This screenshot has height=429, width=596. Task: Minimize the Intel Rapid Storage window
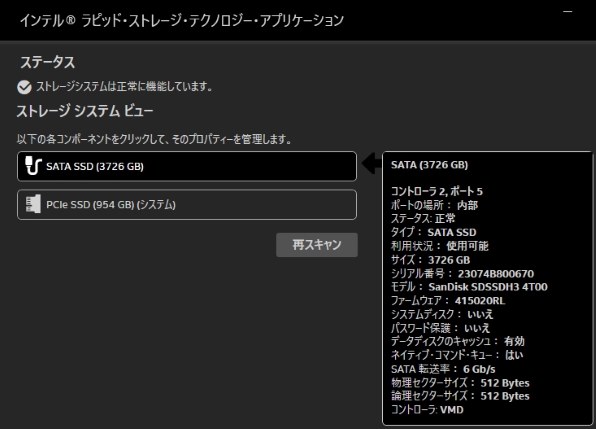click(x=567, y=12)
